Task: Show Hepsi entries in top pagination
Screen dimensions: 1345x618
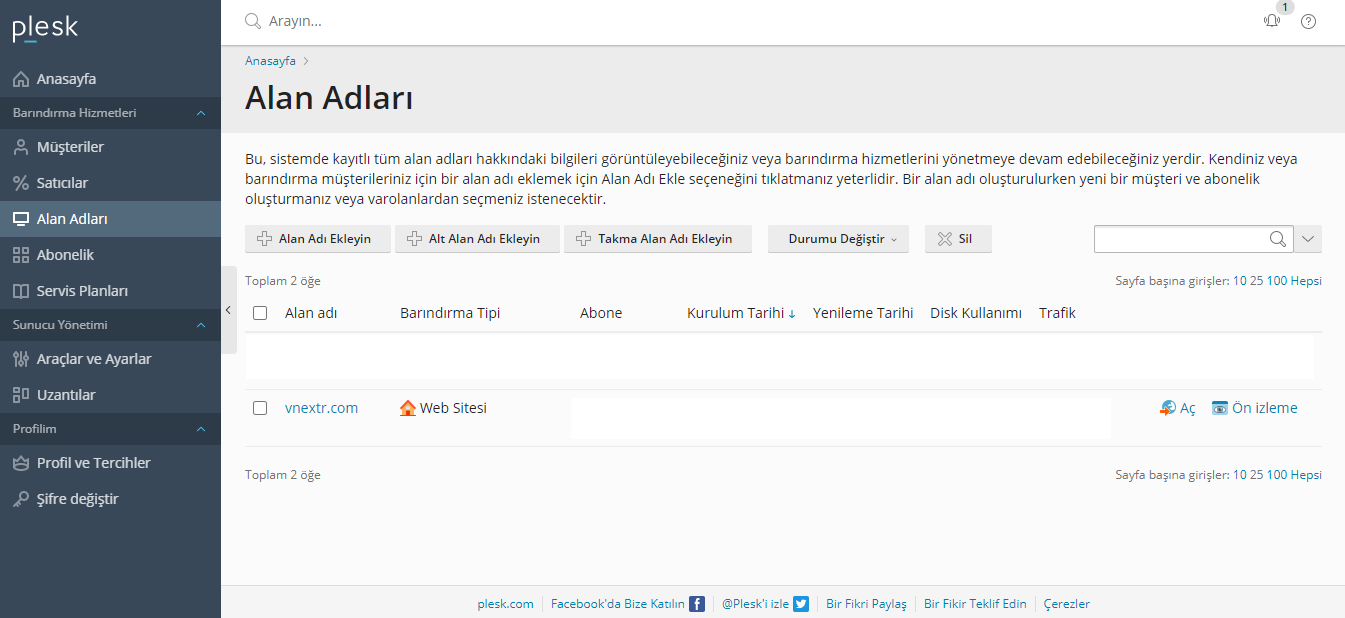Action: point(1306,281)
